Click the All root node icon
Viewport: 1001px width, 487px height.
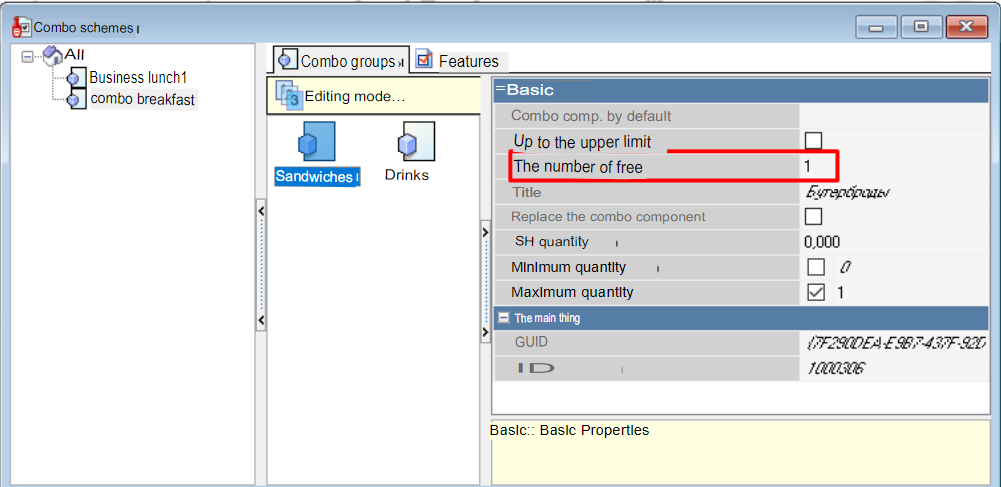52,55
